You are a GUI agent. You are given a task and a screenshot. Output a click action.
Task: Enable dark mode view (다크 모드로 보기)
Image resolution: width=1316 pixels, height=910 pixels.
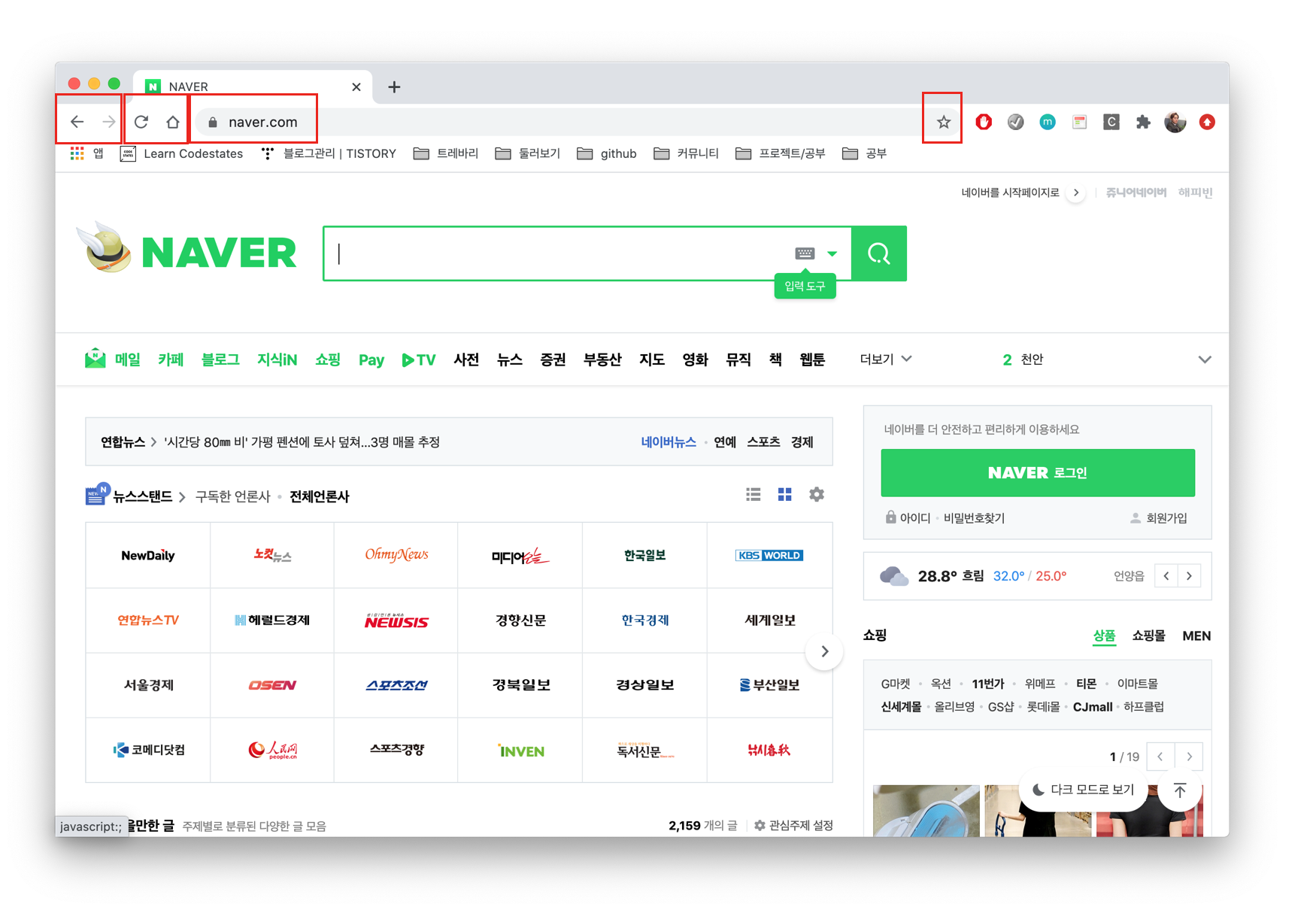[x=1084, y=790]
